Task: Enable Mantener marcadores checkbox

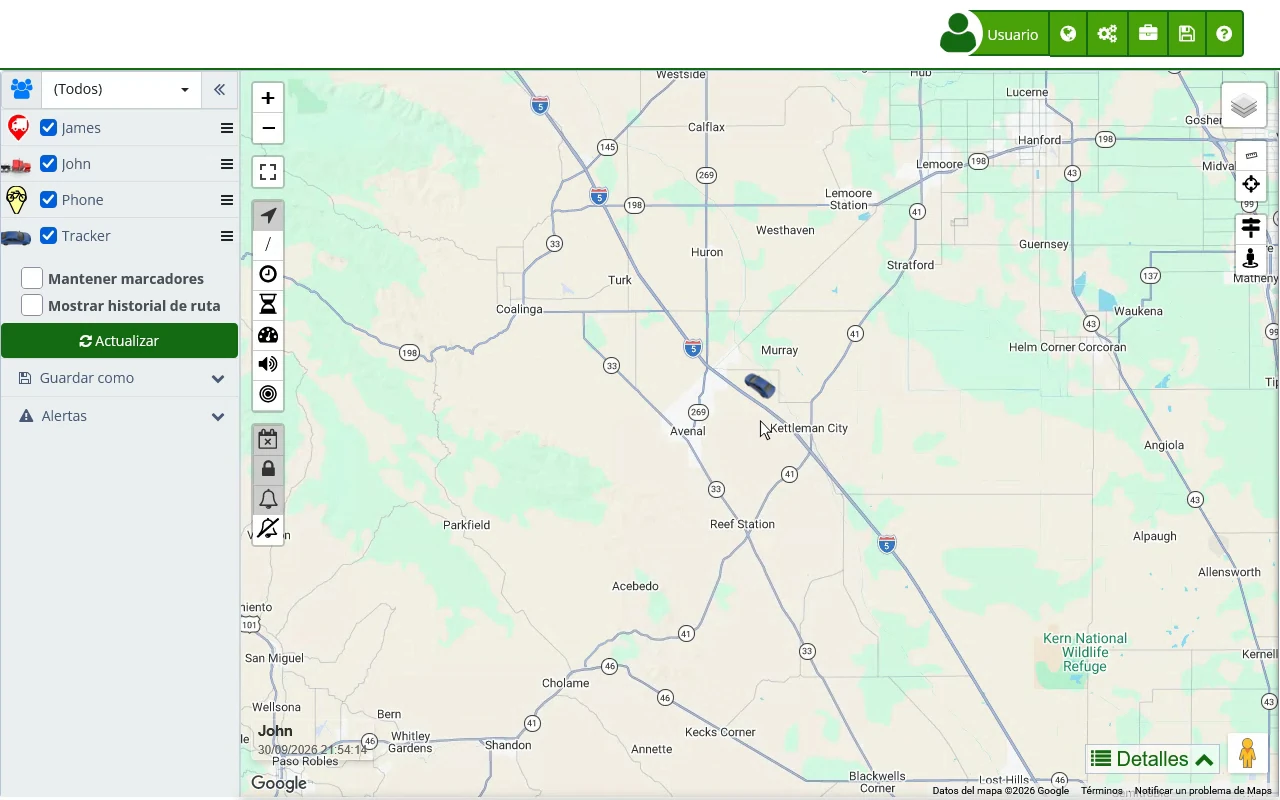Action: [x=32, y=278]
